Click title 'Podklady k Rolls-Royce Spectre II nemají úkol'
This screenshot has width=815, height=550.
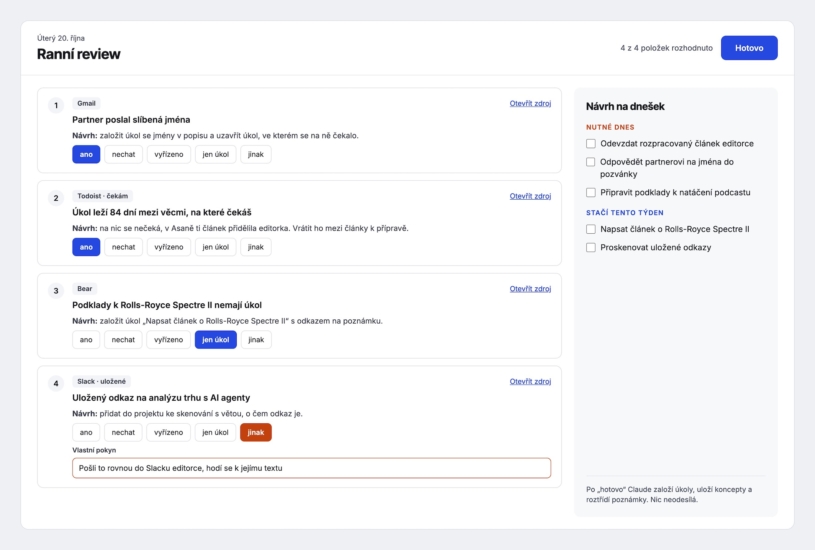pyautogui.click(x=167, y=305)
